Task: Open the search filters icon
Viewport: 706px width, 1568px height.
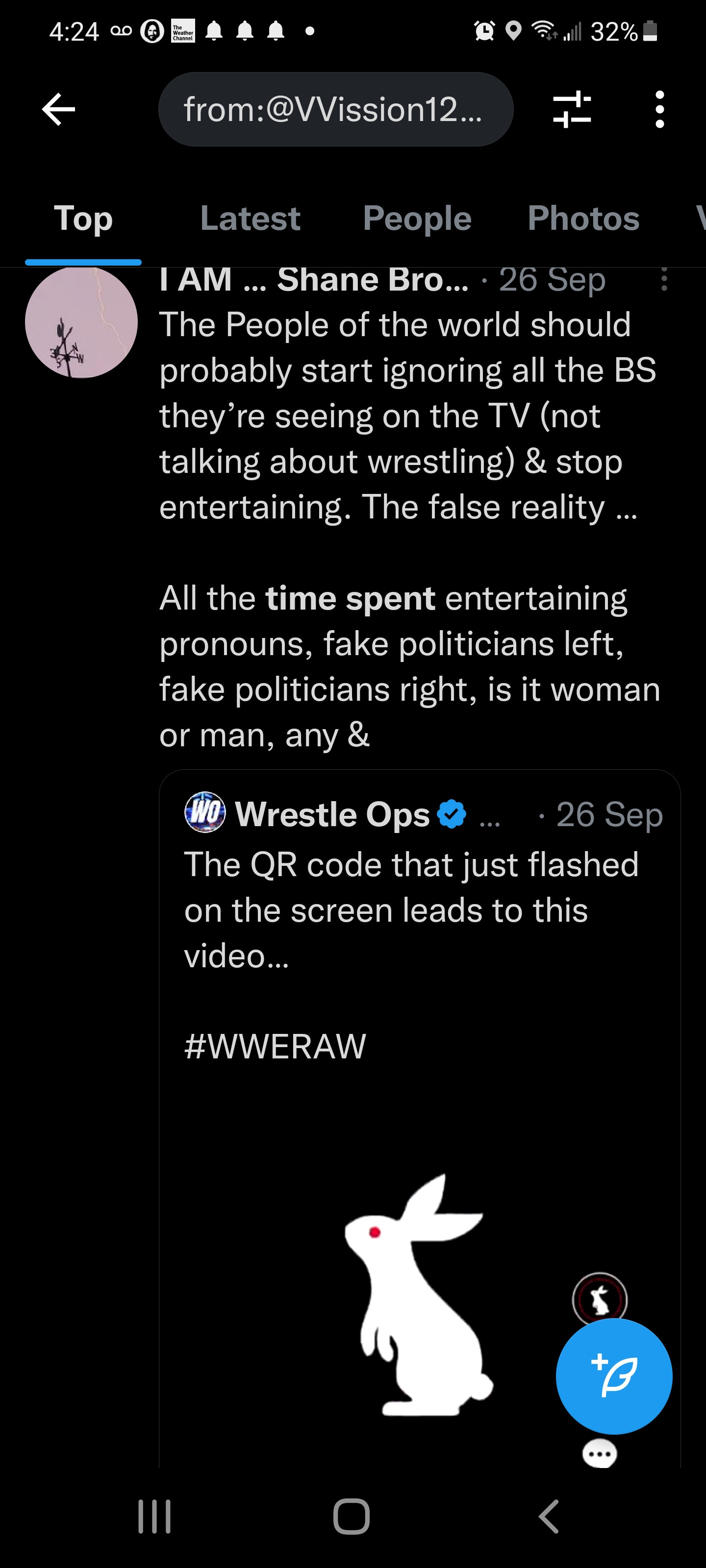Action: pos(571,110)
